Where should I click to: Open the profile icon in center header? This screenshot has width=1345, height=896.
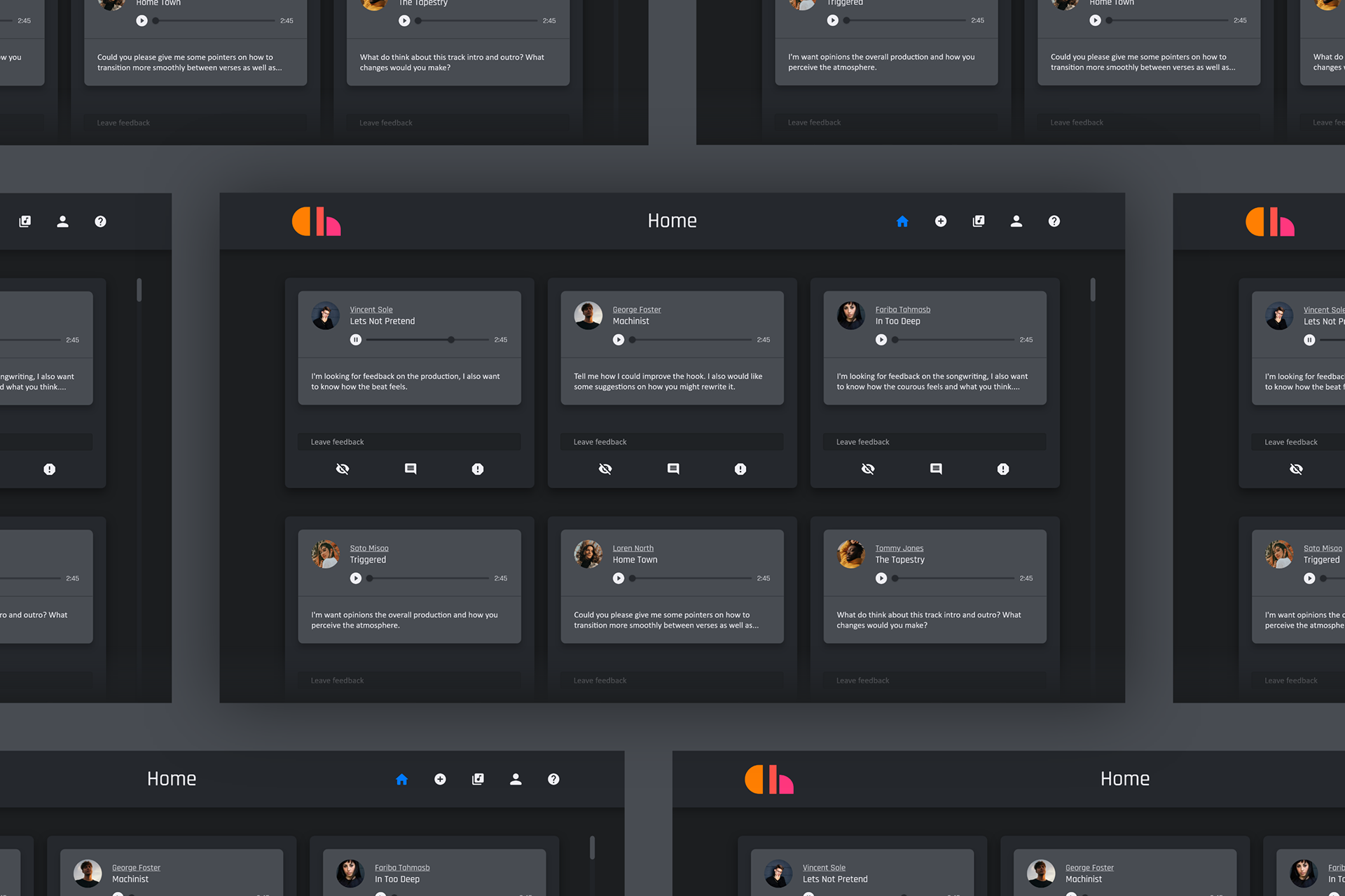click(x=1016, y=221)
